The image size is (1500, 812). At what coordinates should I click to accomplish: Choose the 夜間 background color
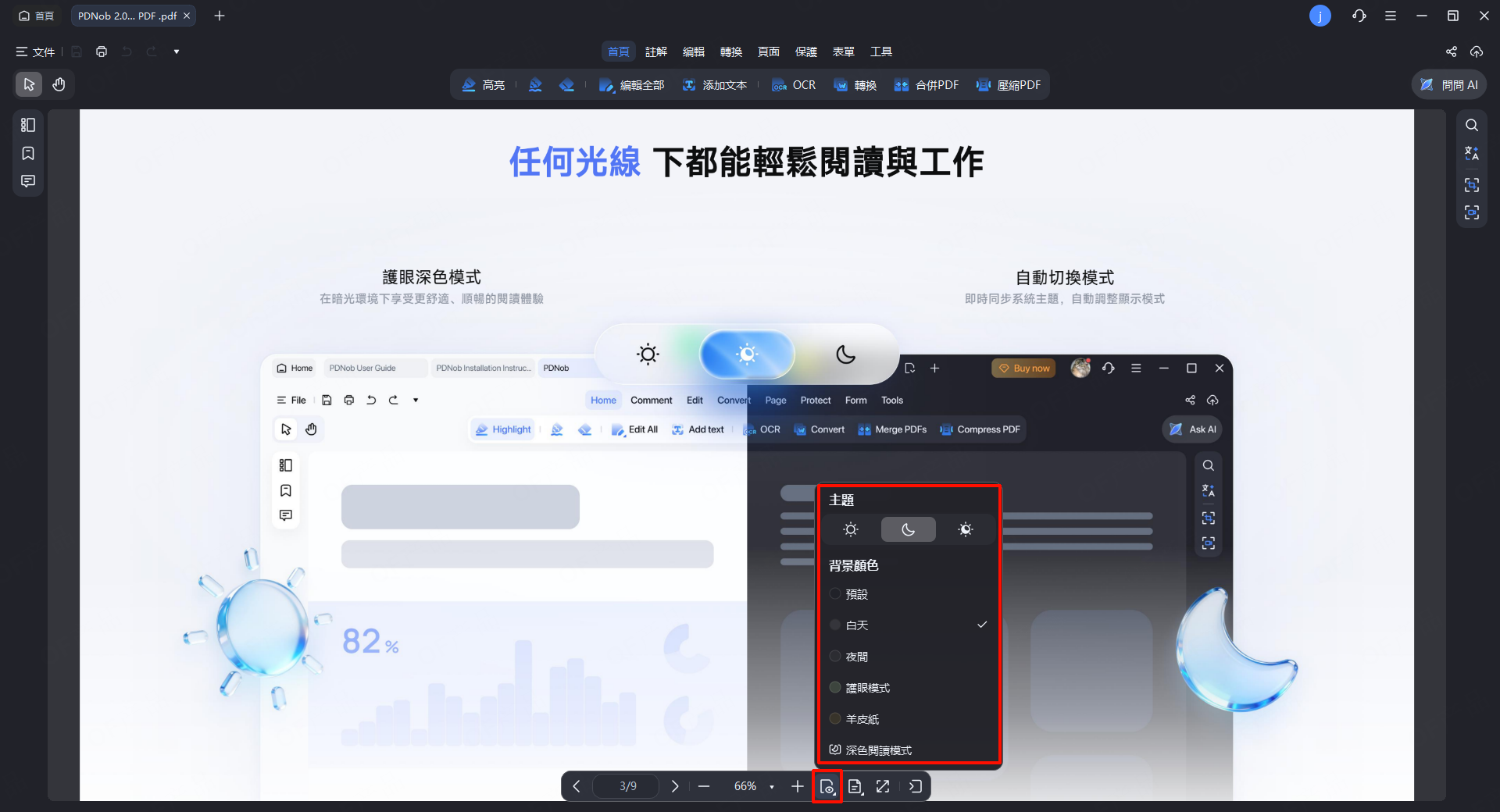tap(908, 657)
